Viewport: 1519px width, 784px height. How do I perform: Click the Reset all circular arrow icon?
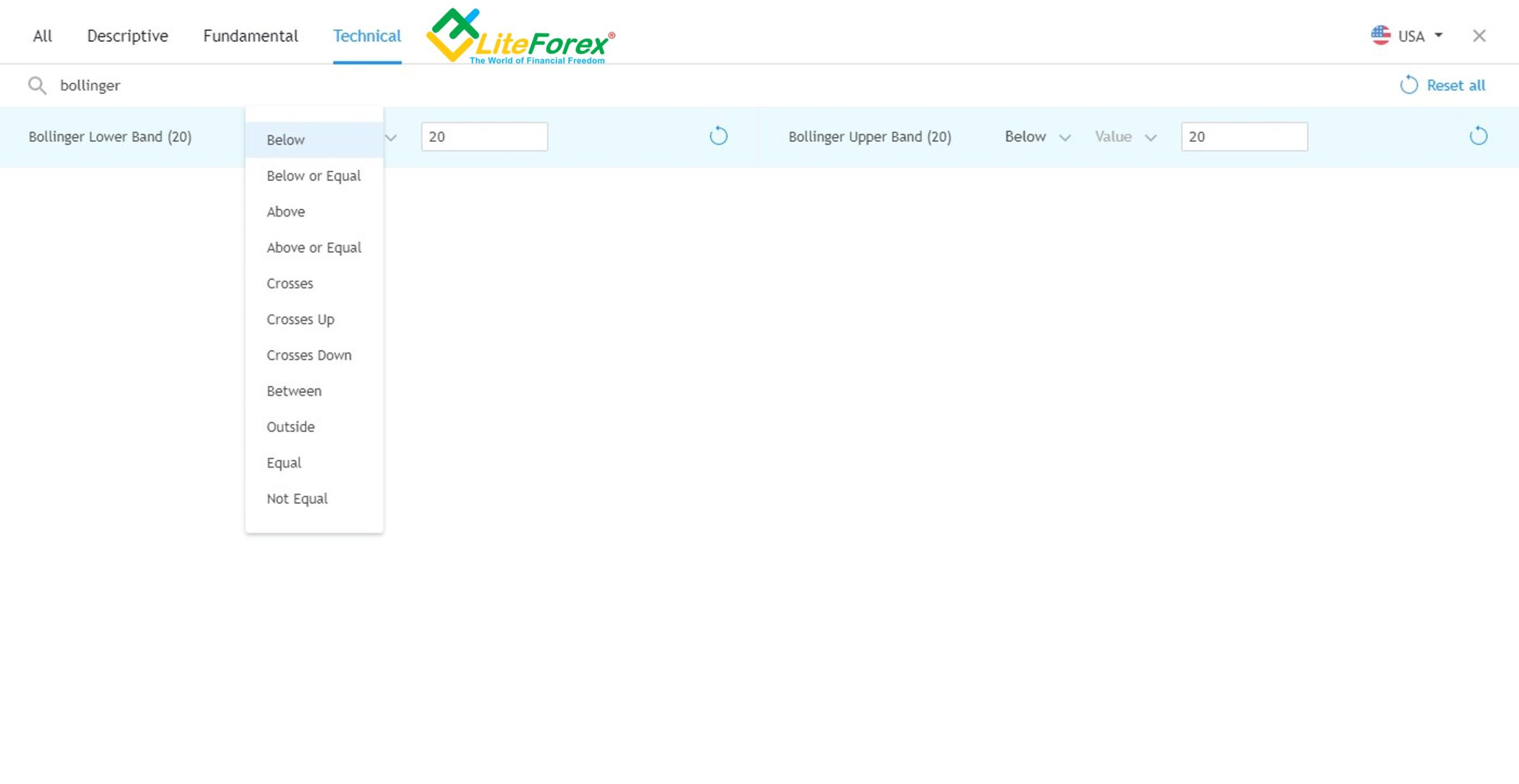(1410, 84)
